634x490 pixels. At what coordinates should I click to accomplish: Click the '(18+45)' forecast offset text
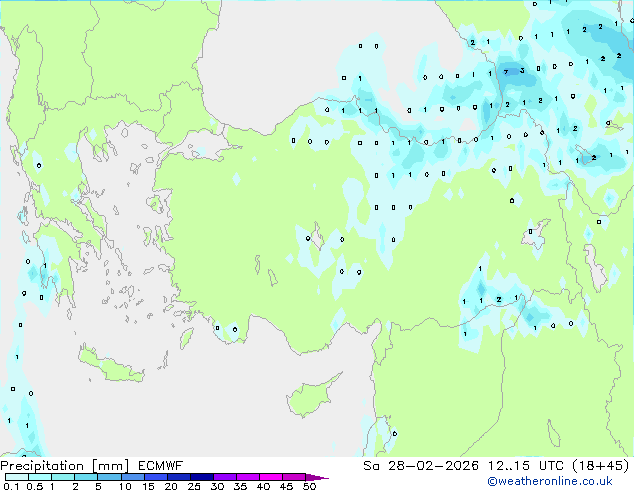[601, 466]
